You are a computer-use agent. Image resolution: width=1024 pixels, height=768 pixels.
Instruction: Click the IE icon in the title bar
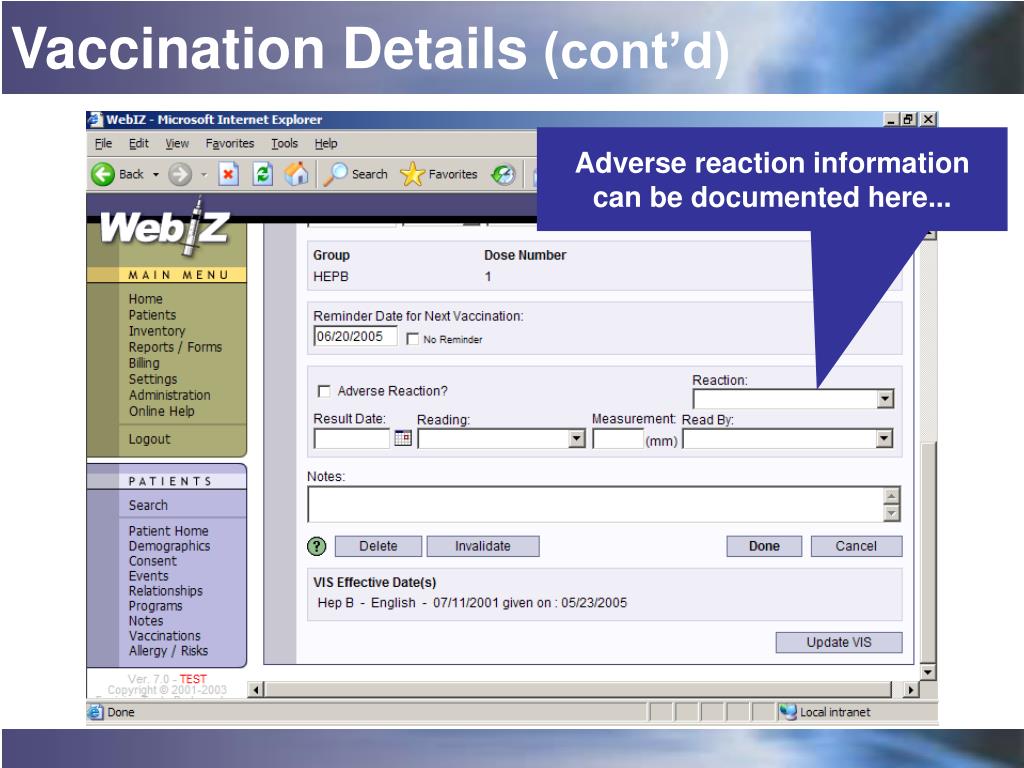pos(95,120)
